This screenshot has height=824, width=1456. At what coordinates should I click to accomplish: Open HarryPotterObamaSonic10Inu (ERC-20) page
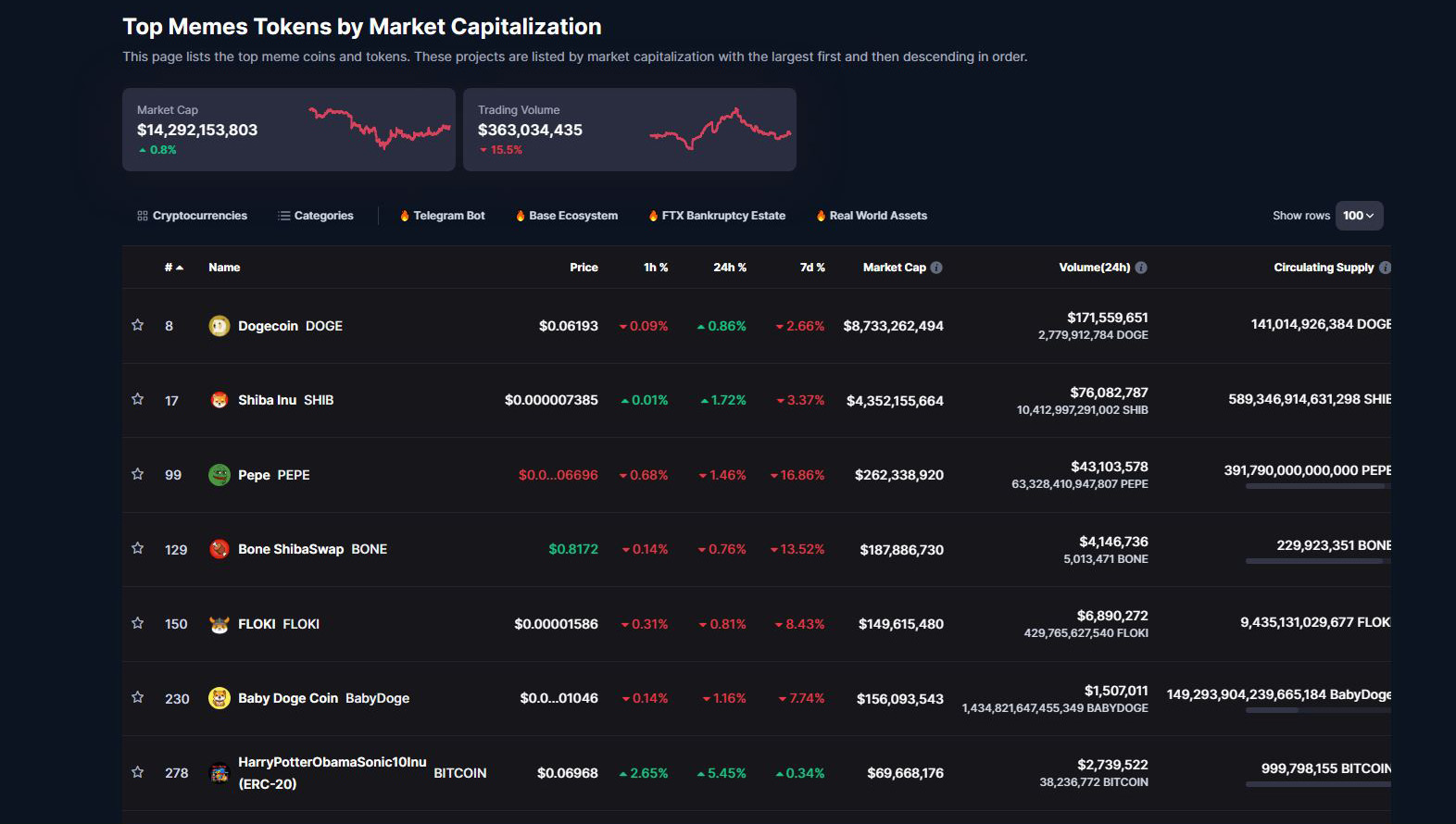click(x=362, y=773)
